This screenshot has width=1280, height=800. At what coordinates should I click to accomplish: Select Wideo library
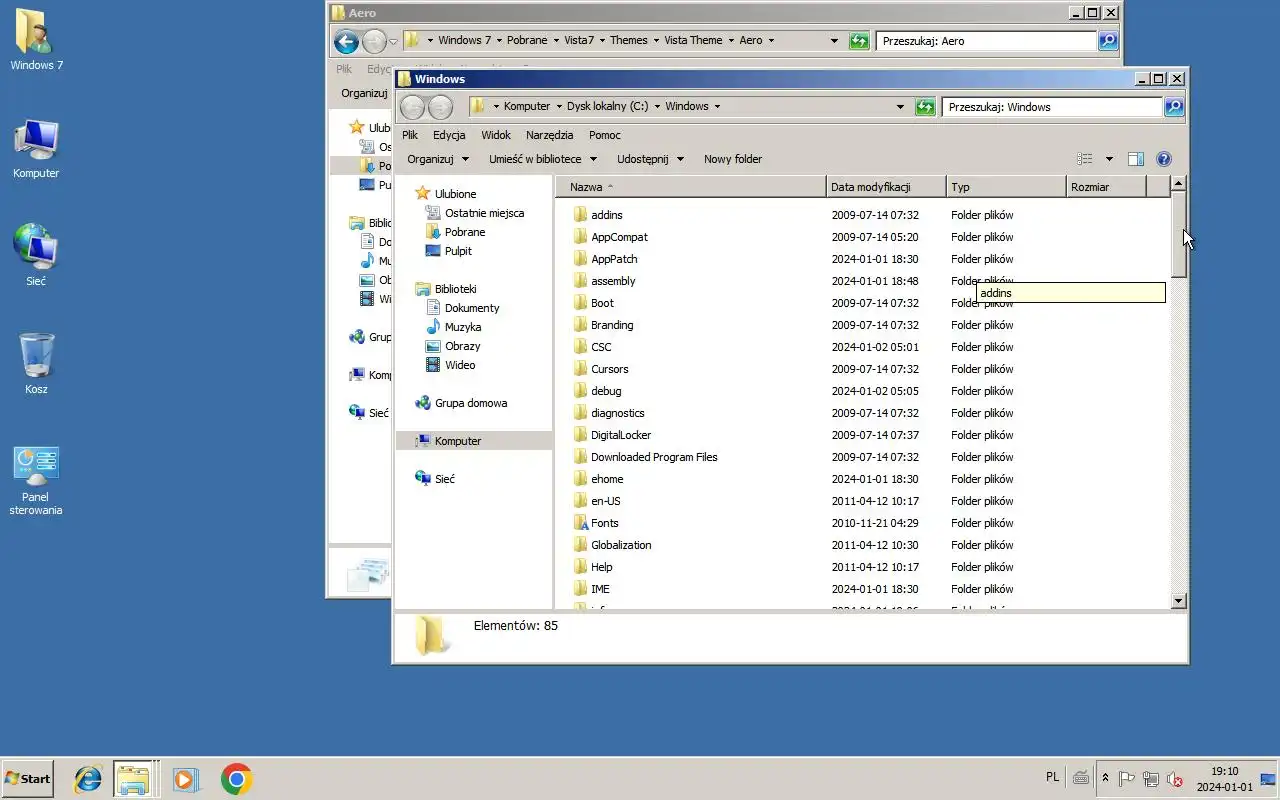(450, 365)
